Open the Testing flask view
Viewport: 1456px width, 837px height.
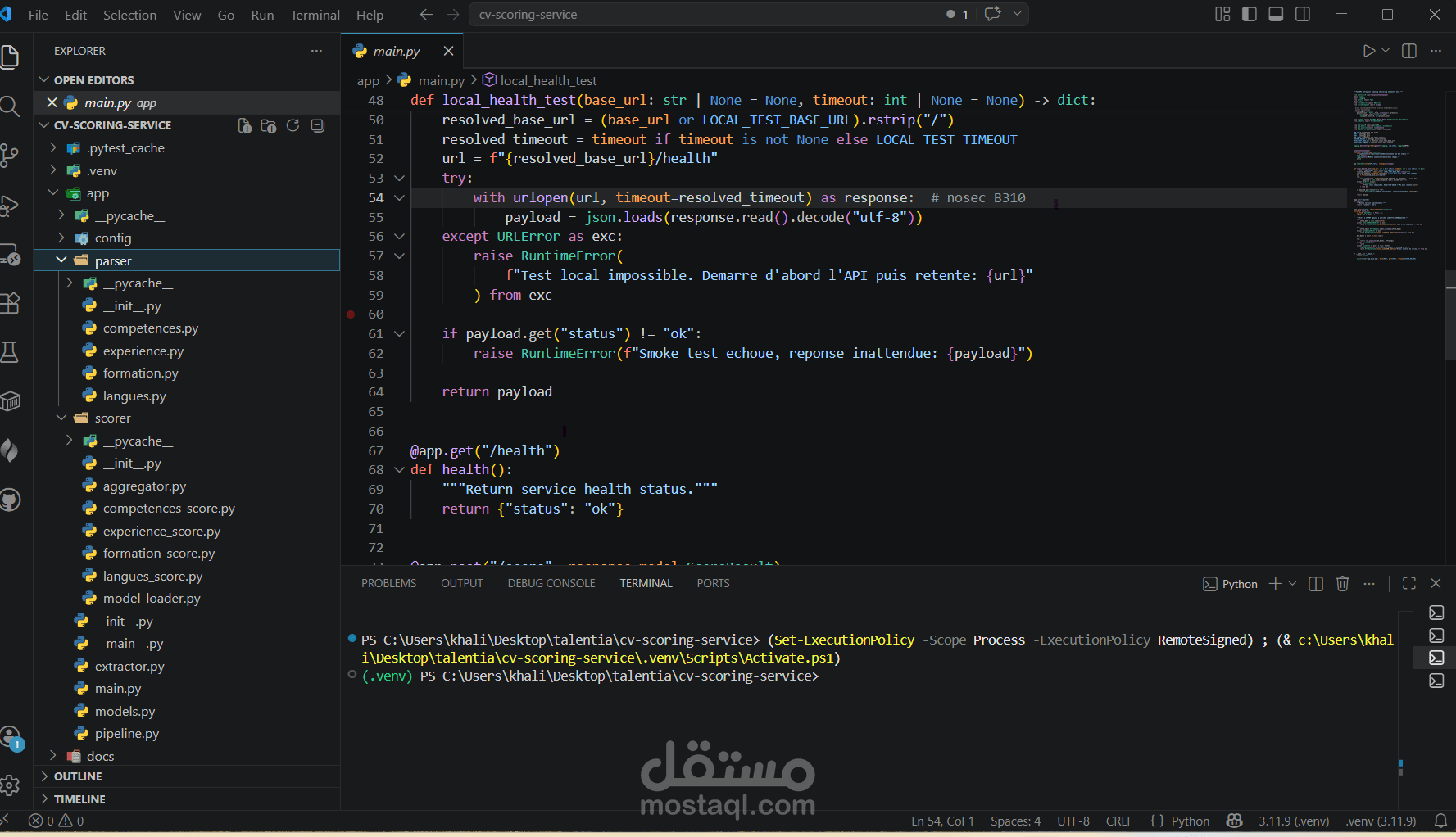tap(10, 352)
